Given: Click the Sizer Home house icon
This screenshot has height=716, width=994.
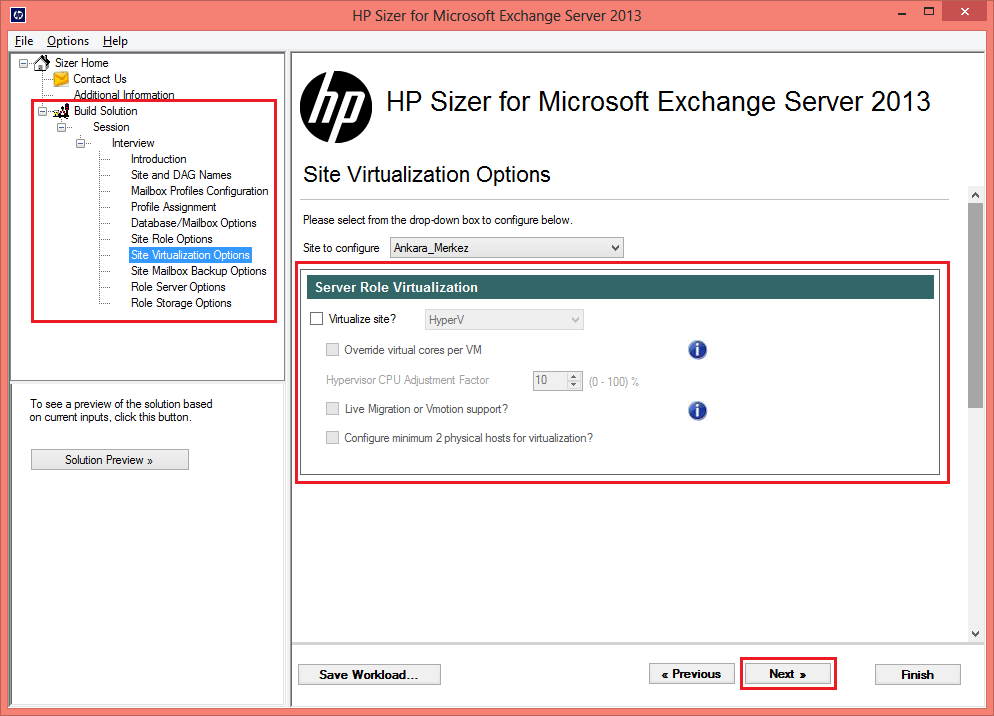Looking at the screenshot, I should pyautogui.click(x=42, y=63).
